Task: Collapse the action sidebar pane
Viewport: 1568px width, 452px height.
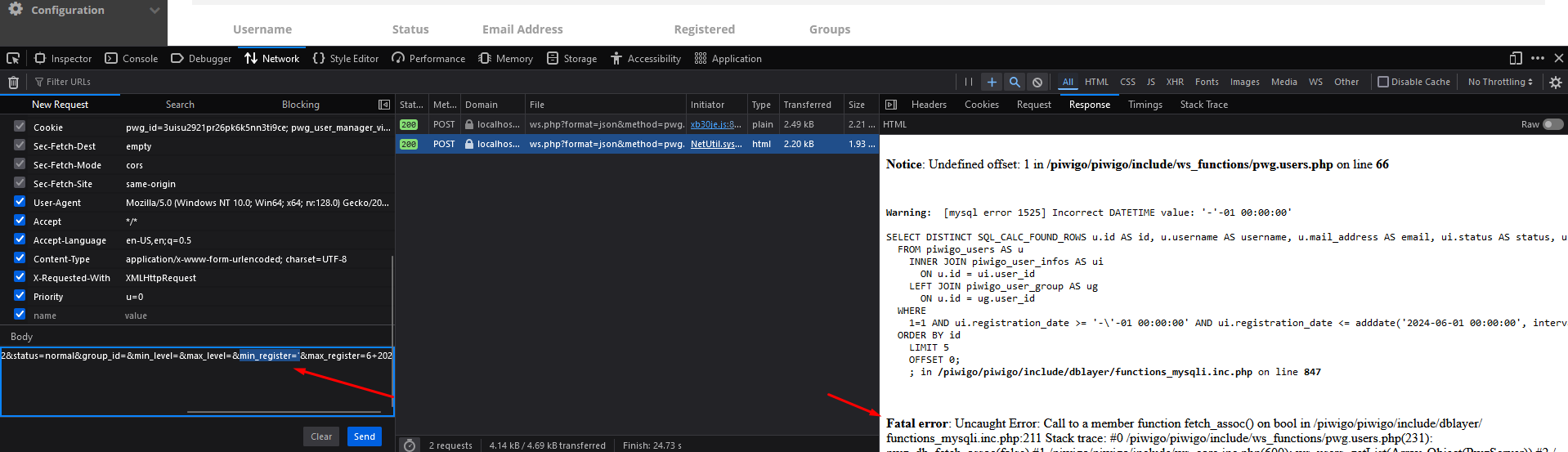Action: point(384,105)
